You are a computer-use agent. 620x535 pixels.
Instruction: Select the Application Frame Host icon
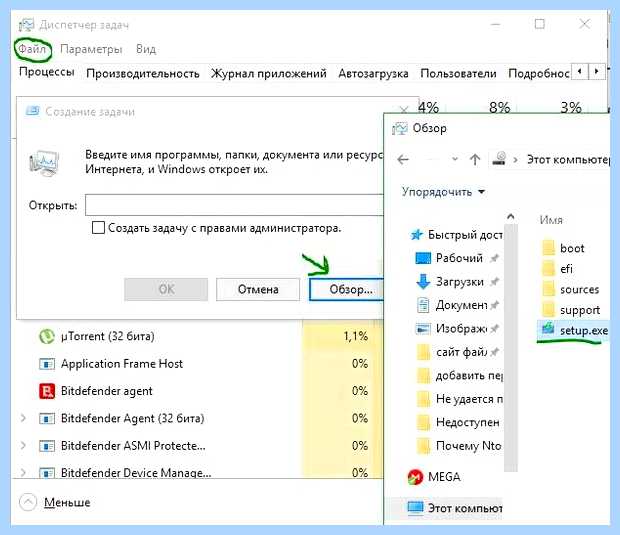pos(47,364)
